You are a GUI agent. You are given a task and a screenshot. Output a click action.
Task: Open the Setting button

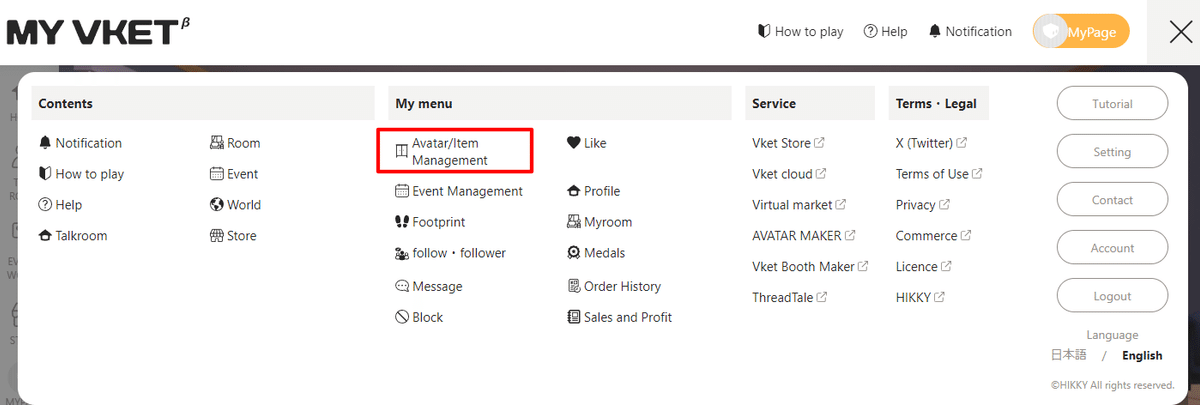tap(1112, 152)
